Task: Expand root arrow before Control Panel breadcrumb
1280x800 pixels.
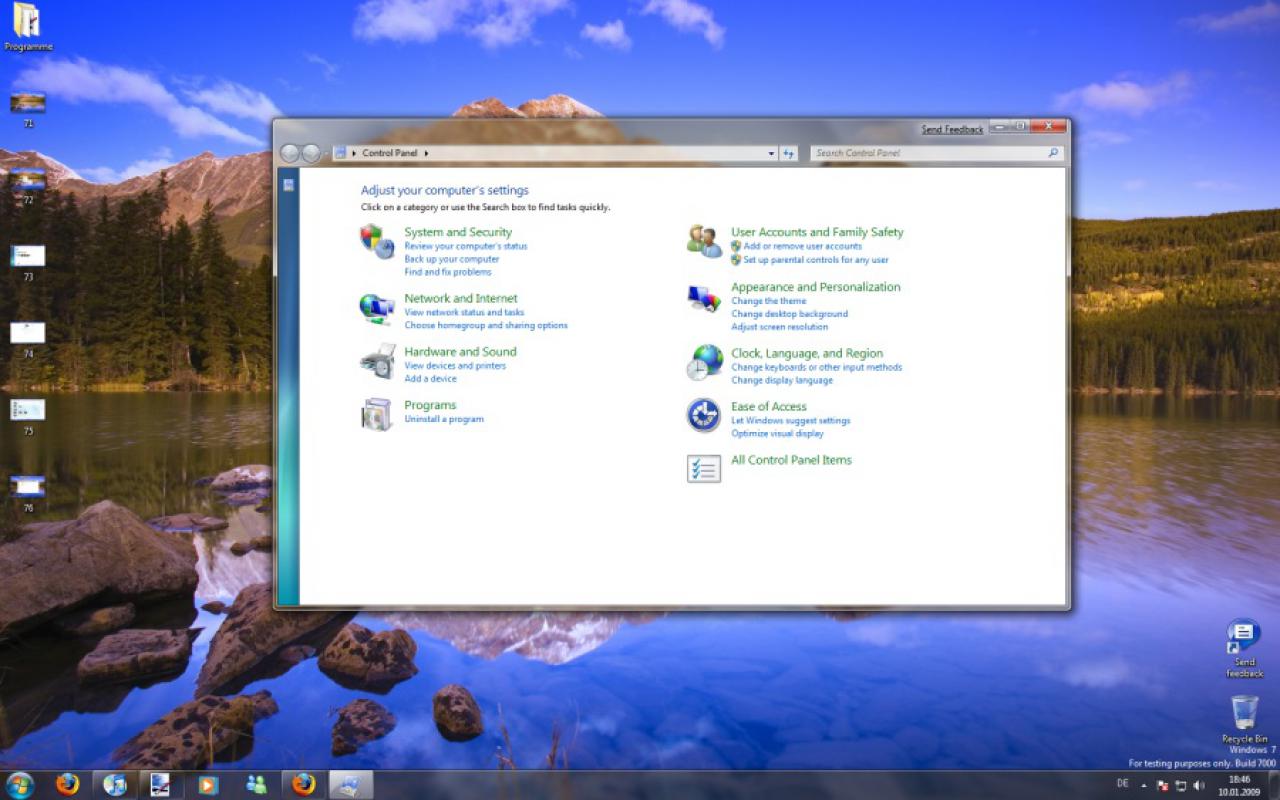Action: 354,153
